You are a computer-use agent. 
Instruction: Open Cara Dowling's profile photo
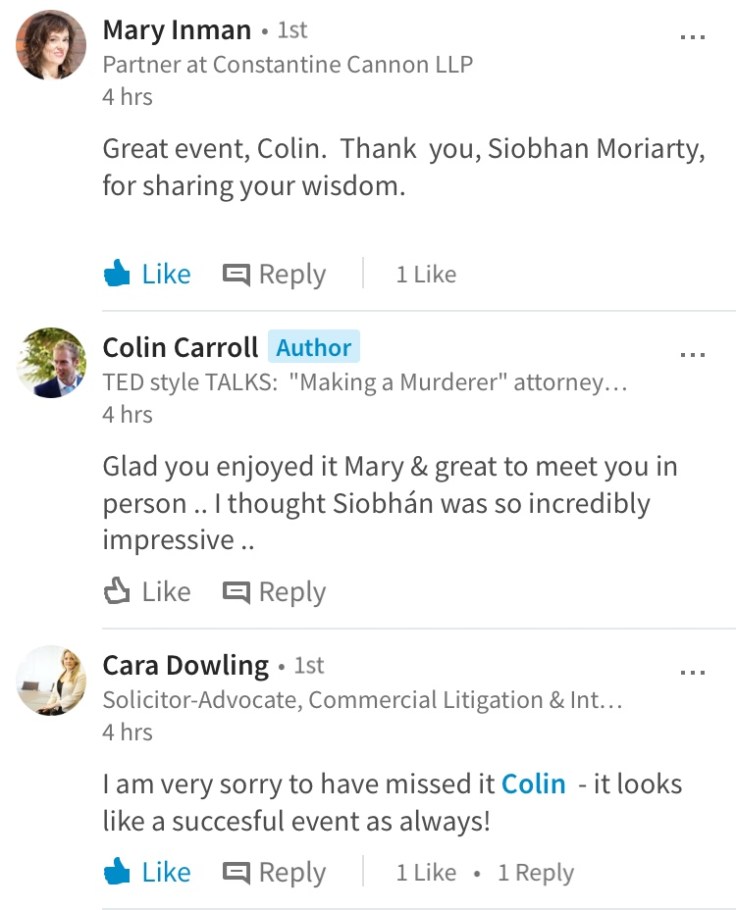51,681
